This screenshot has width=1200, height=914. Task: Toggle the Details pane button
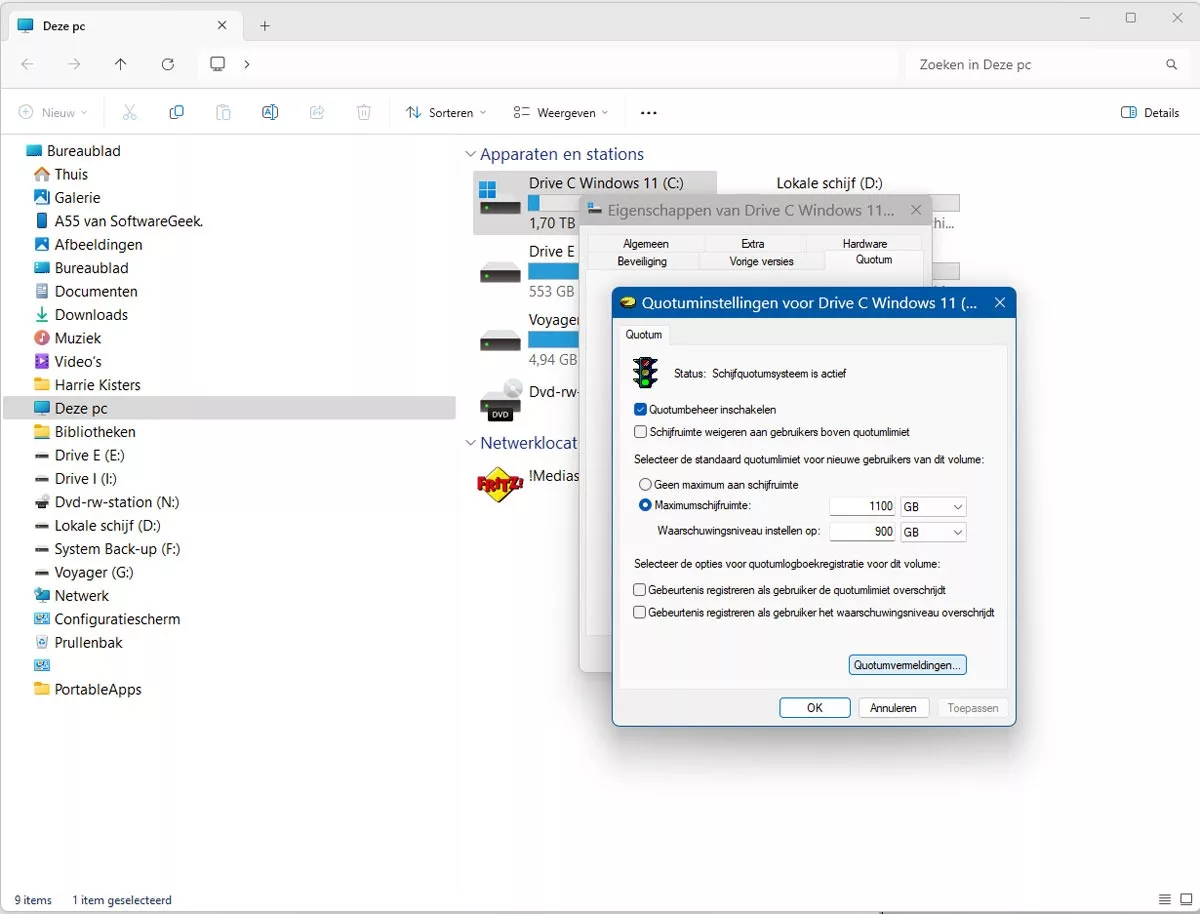[1150, 113]
